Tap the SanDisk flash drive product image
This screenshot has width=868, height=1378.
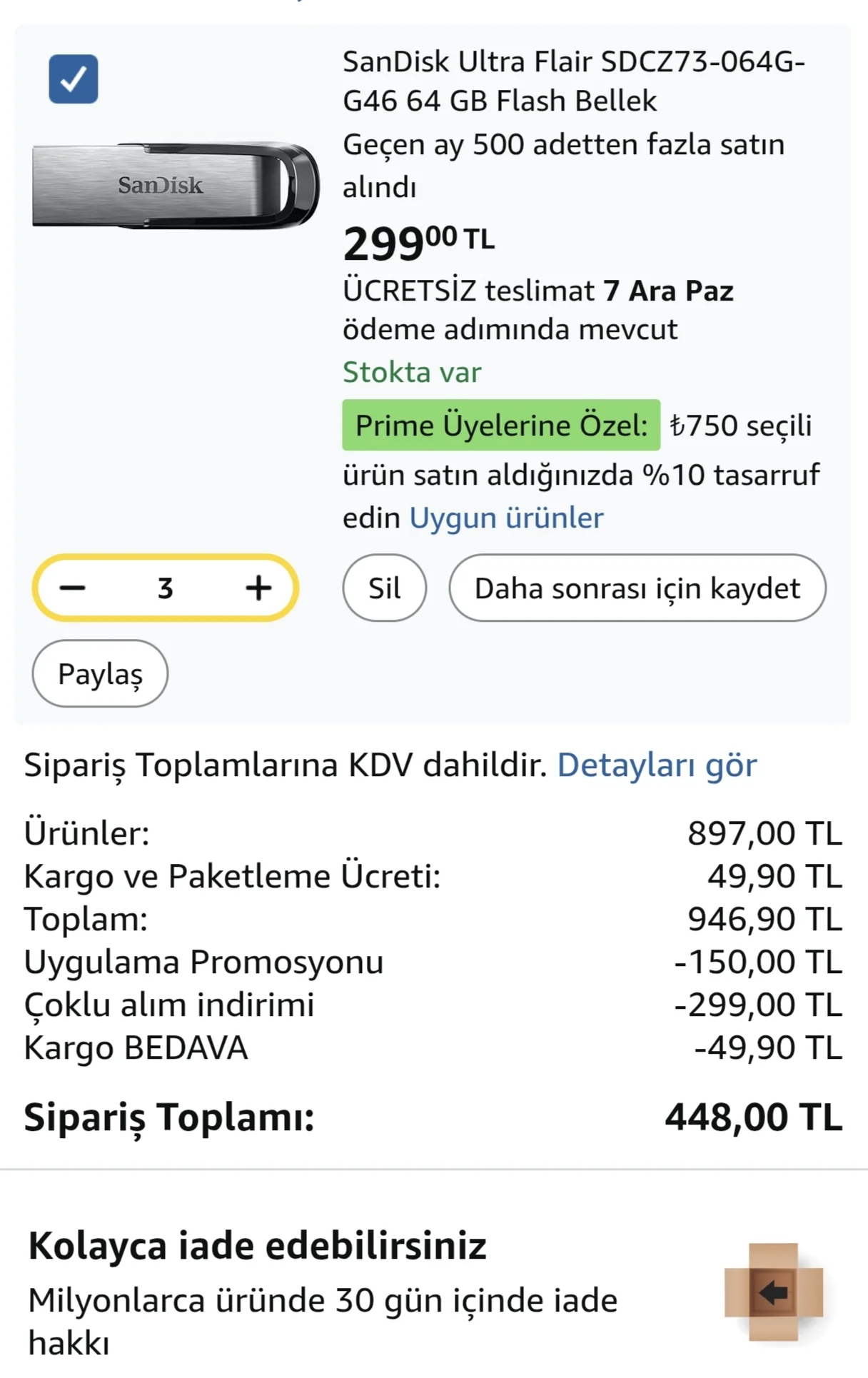176,185
